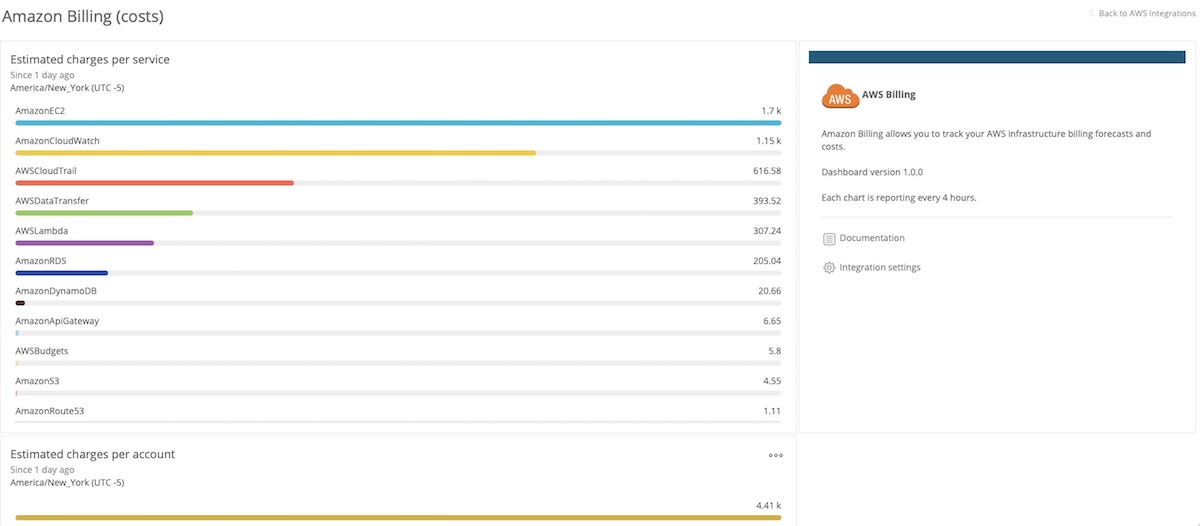Click the 616.58 CloudTrail value
Image resolution: width=1200 pixels, height=526 pixels.
767,171
